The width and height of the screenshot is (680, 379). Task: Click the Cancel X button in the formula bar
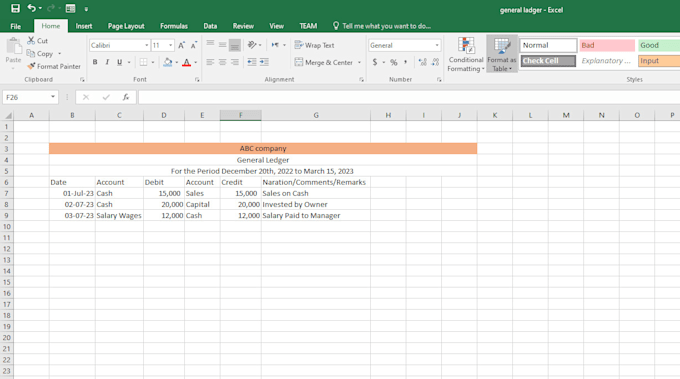[x=86, y=97]
